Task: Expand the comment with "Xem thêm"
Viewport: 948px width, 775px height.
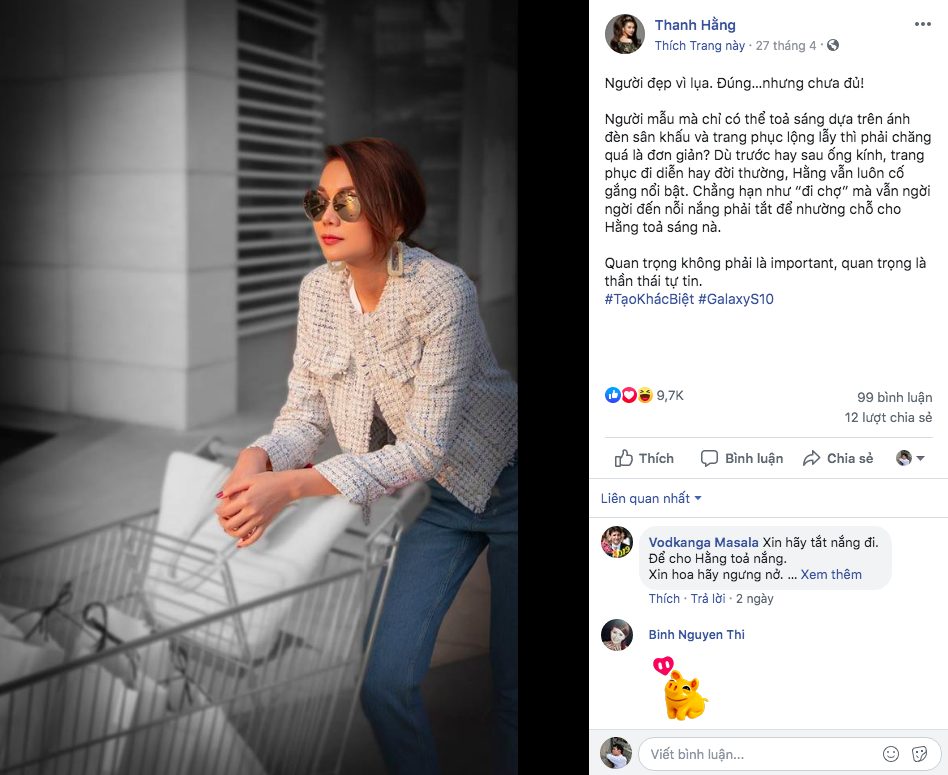Action: pos(831,575)
